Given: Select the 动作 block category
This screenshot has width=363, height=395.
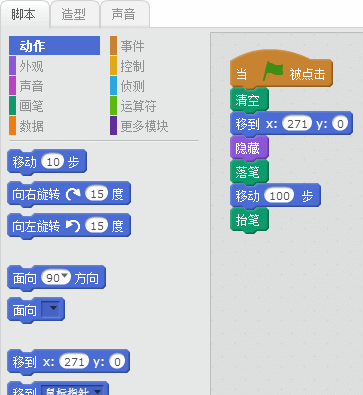Looking at the screenshot, I should 54,46.
